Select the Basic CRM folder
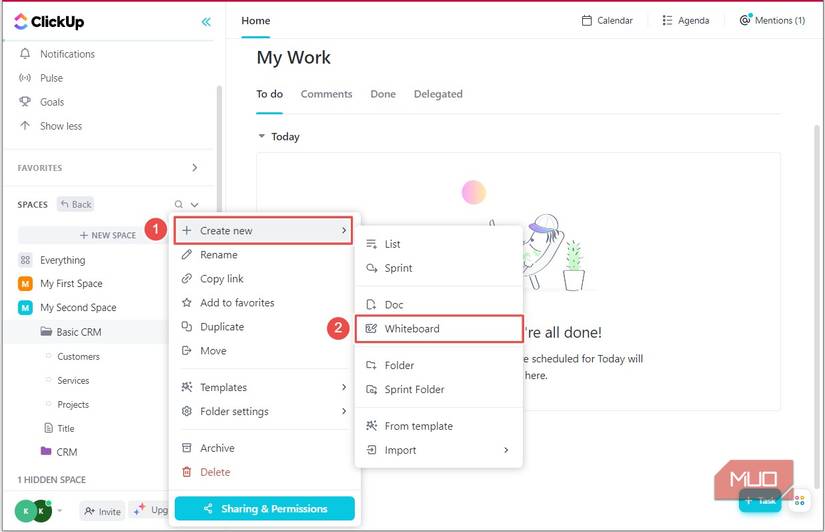The width and height of the screenshot is (825, 532). coord(78,332)
